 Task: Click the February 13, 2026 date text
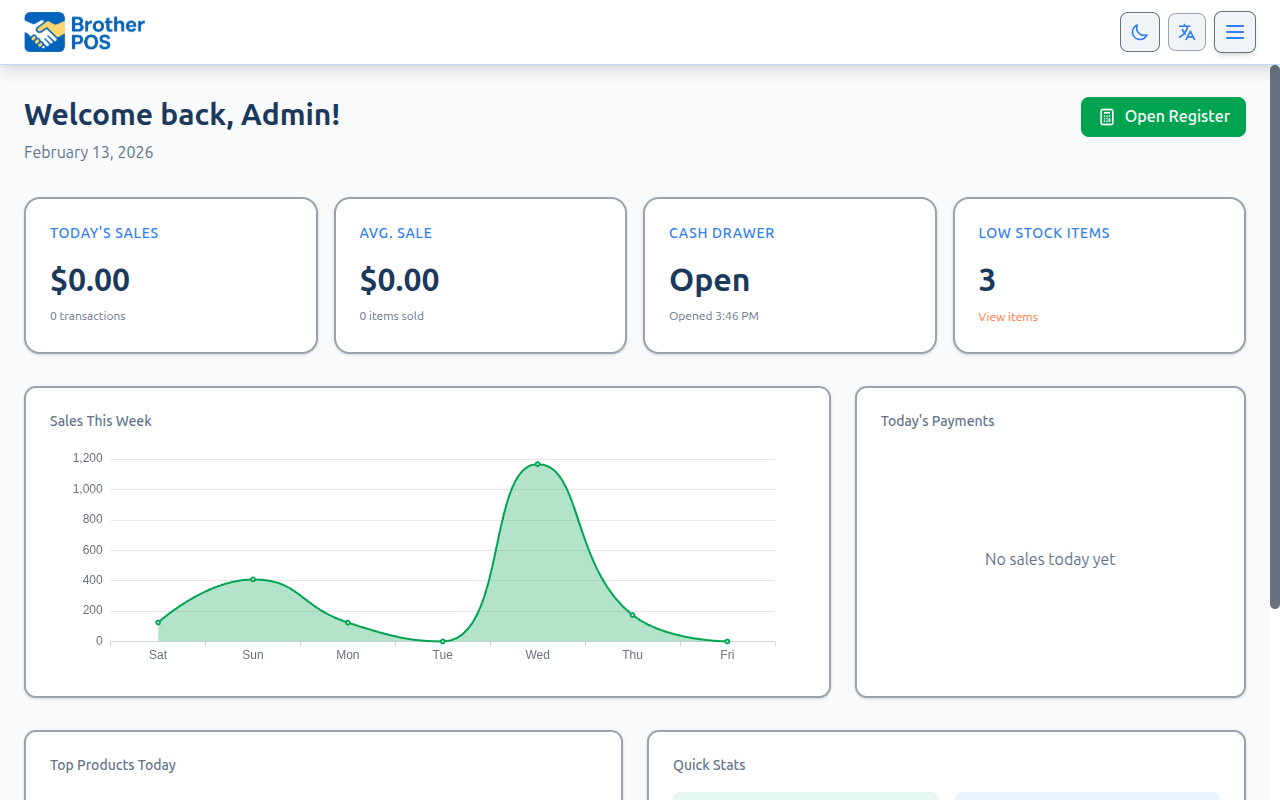click(x=88, y=151)
